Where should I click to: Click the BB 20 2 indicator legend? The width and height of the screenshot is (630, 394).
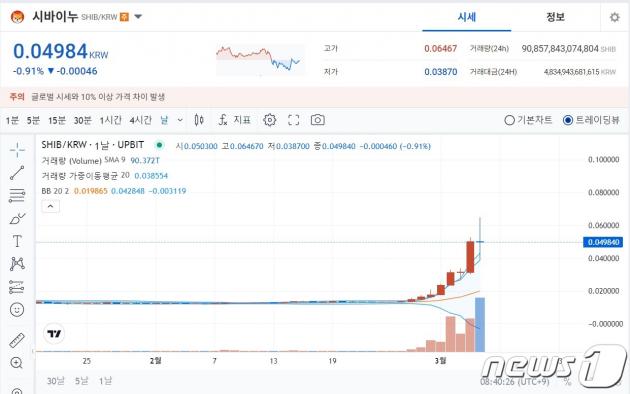coord(114,191)
